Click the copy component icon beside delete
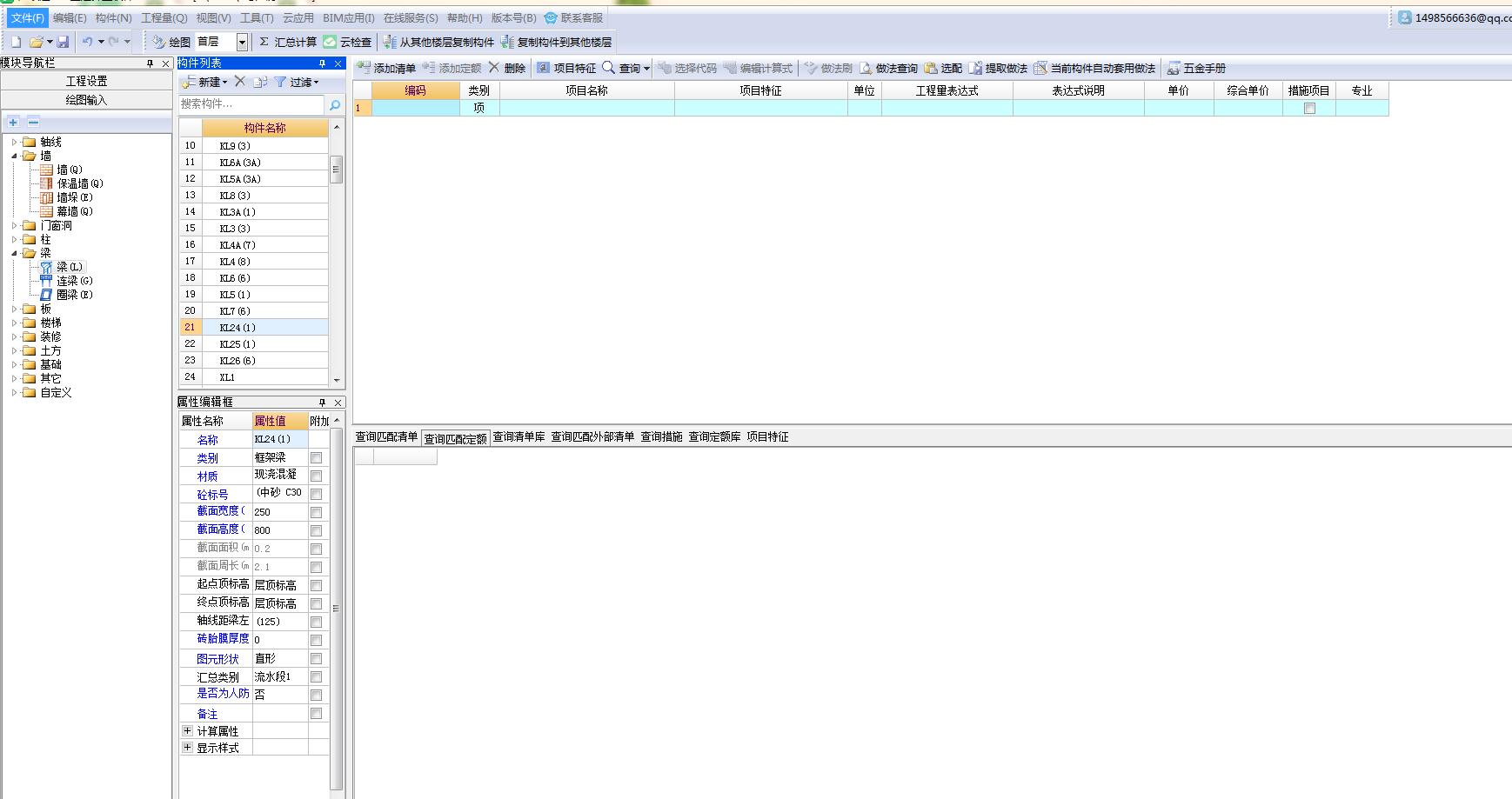Image resolution: width=1512 pixels, height=799 pixels. tap(260, 82)
